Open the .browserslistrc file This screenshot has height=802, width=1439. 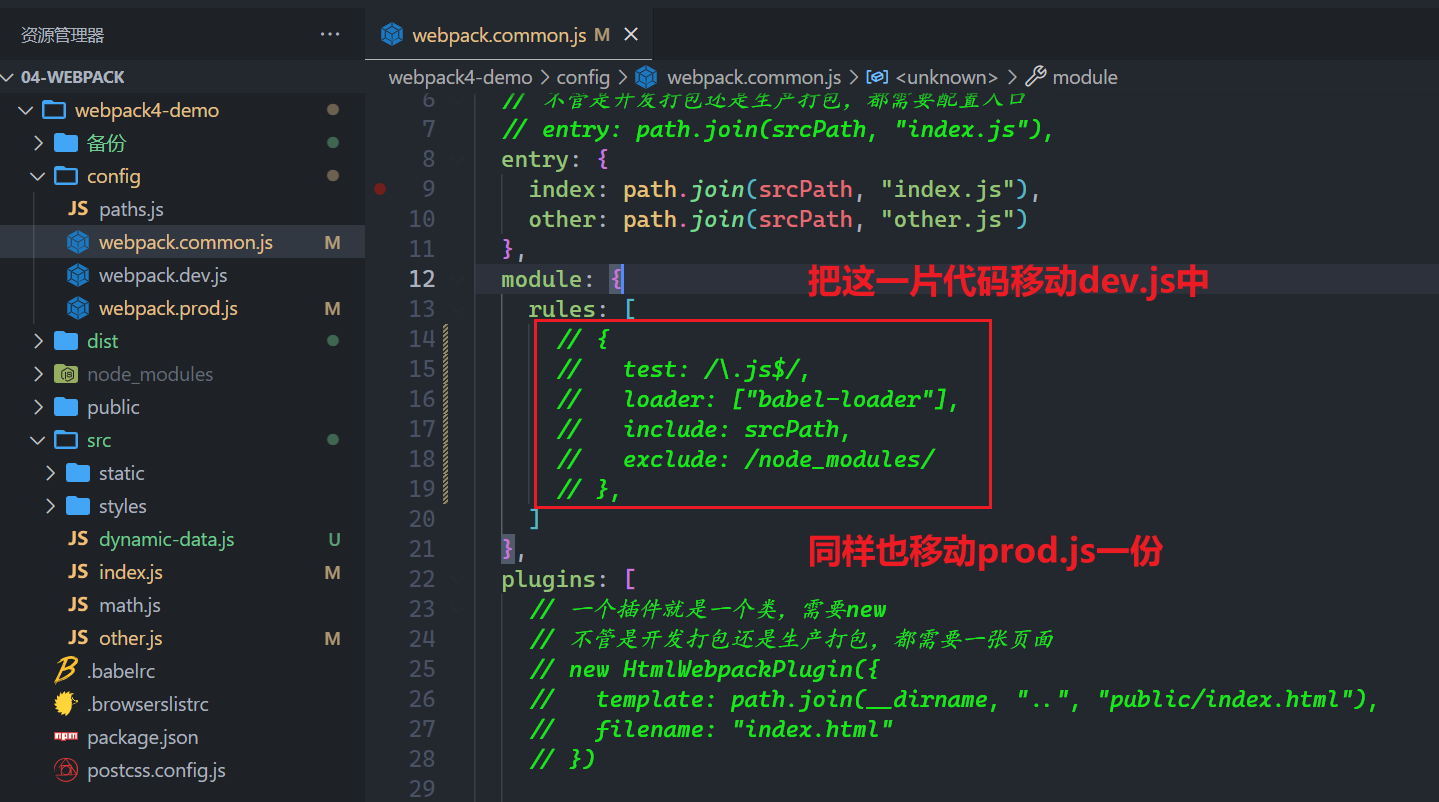click(x=148, y=704)
